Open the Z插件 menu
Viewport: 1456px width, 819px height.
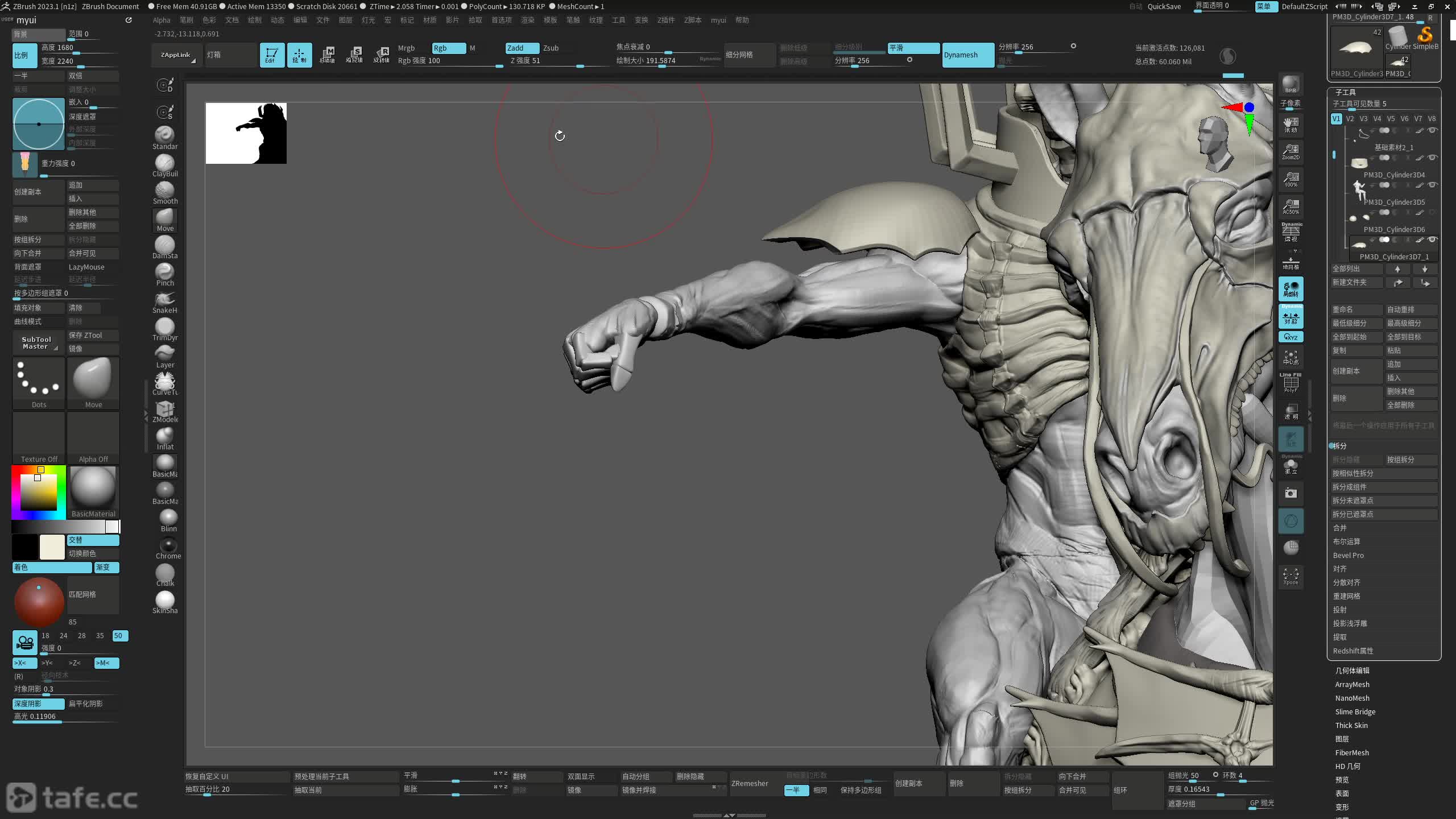(665, 20)
